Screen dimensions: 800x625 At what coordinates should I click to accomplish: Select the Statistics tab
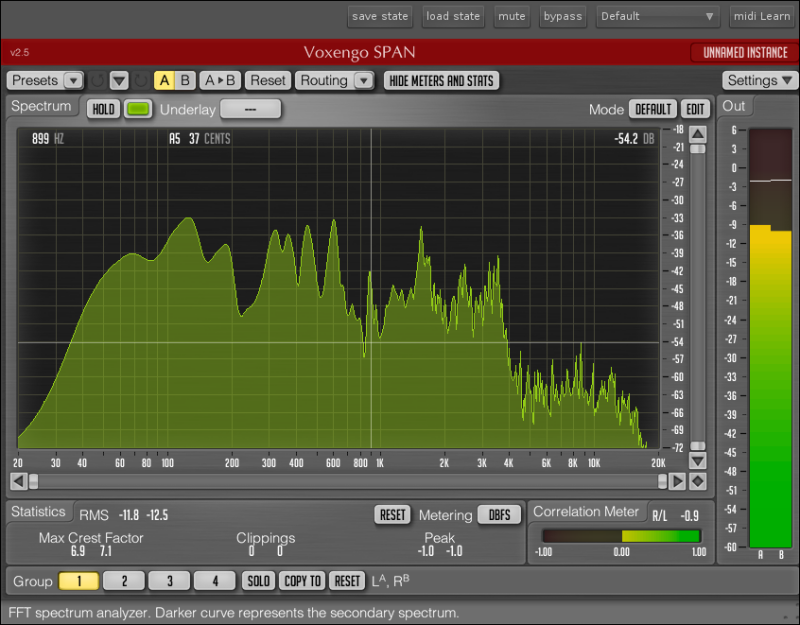tap(38, 512)
